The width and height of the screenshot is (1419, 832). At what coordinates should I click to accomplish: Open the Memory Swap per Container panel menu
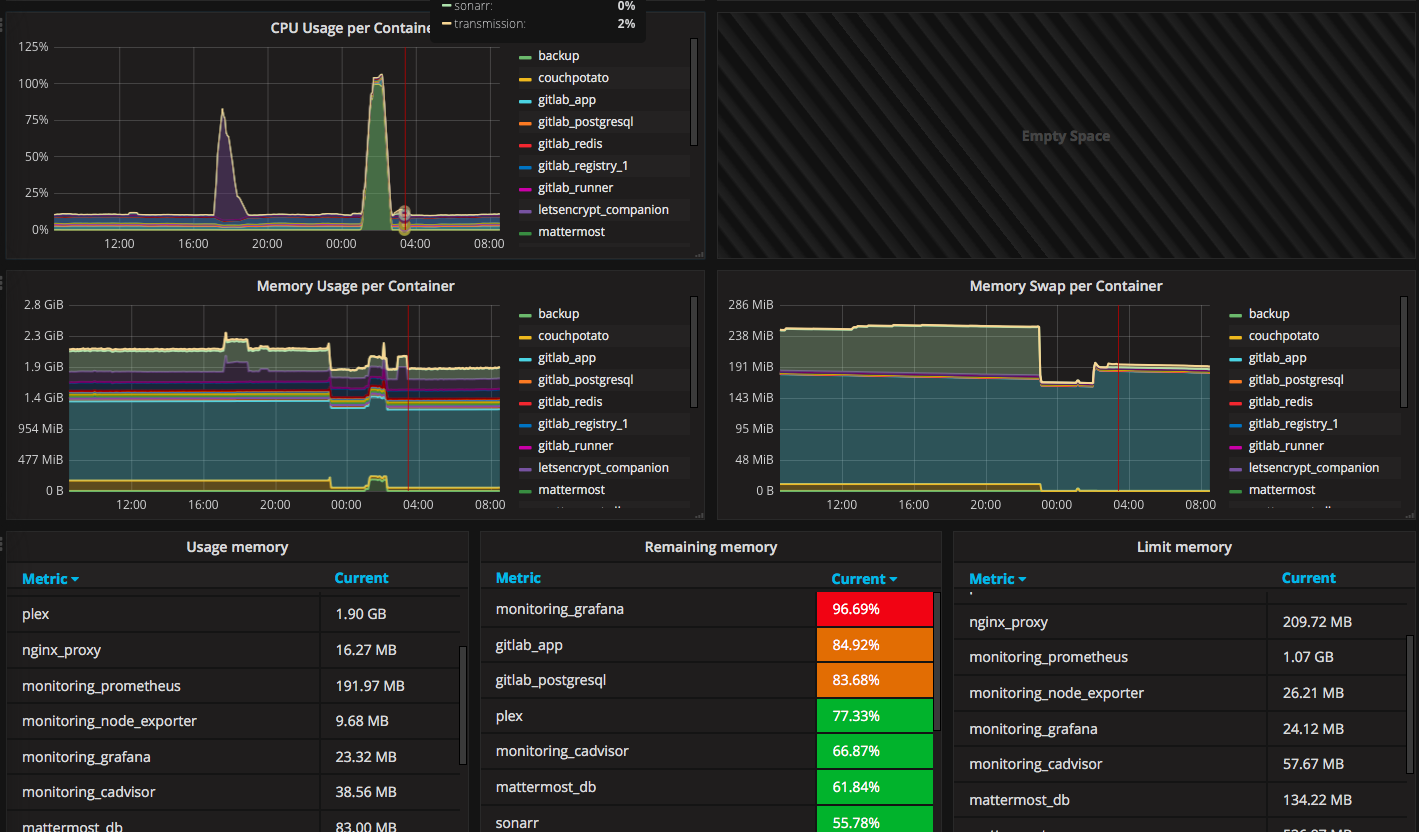[1065, 286]
